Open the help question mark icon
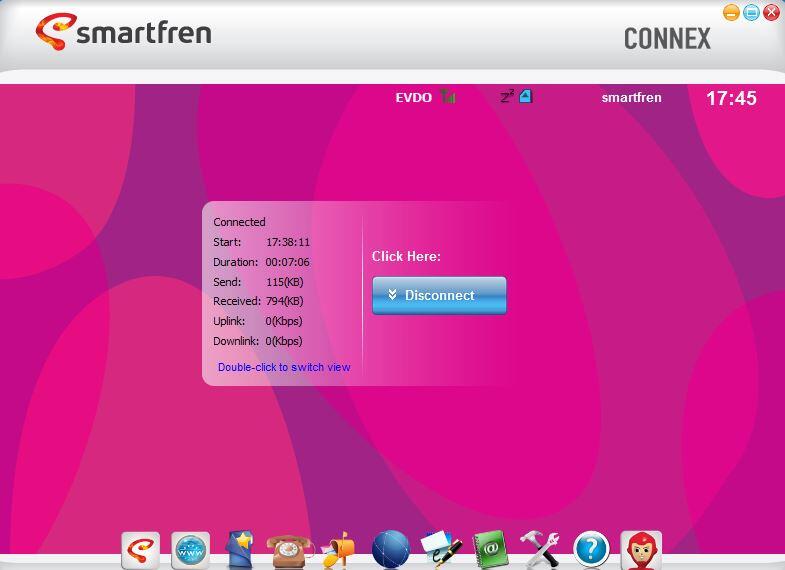This screenshot has width=785, height=570. pyautogui.click(x=591, y=549)
